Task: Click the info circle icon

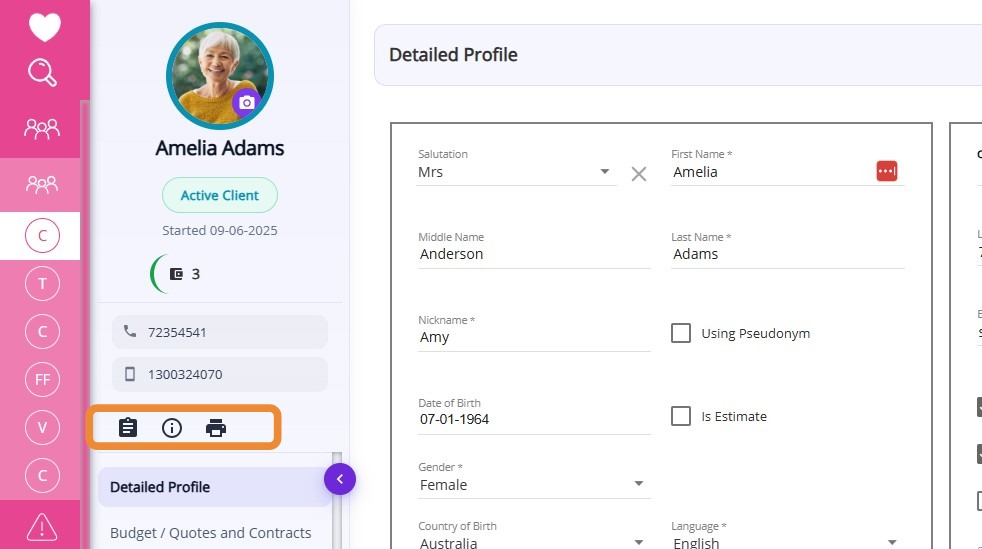Action: point(172,428)
